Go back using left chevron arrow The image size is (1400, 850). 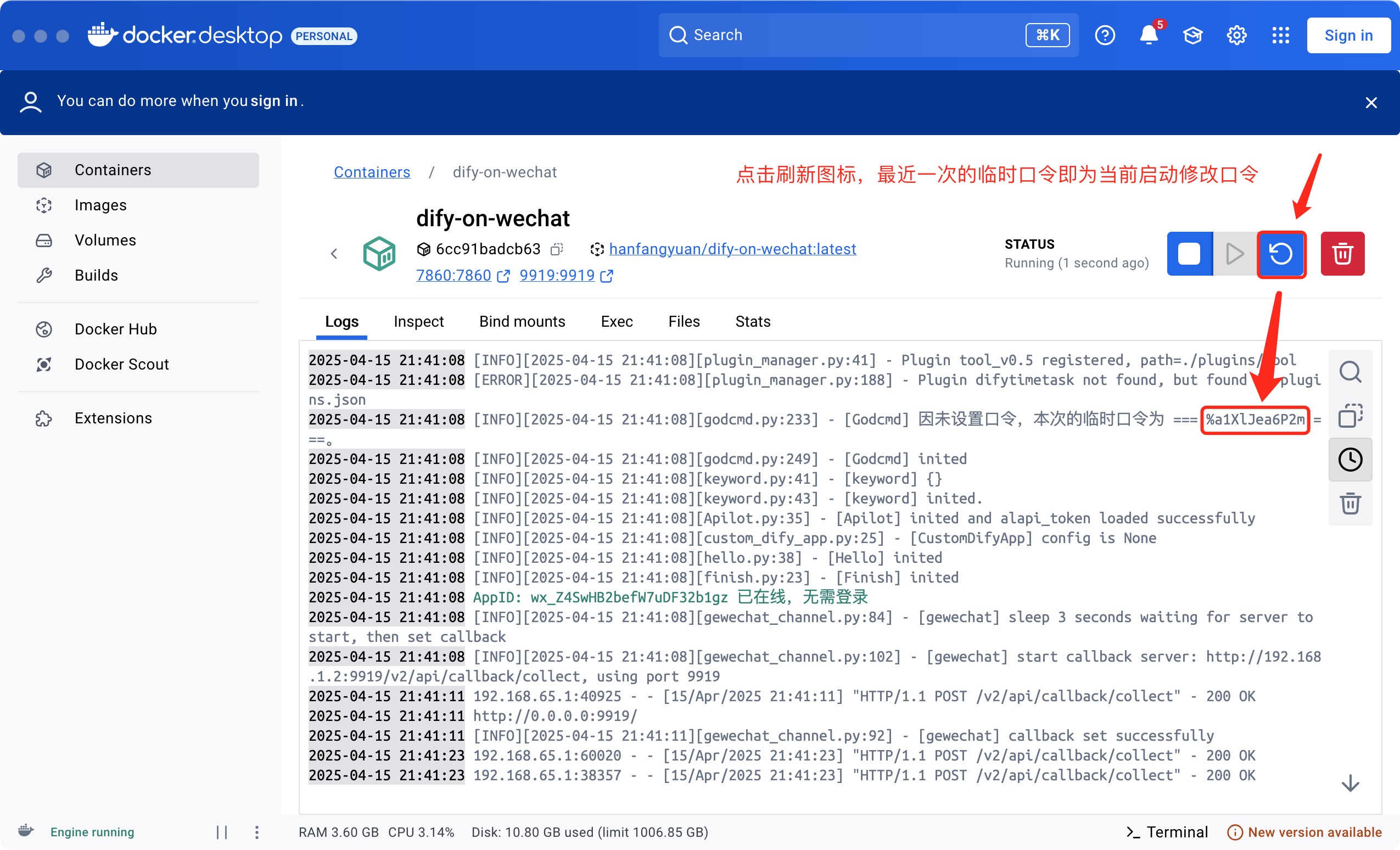click(334, 254)
